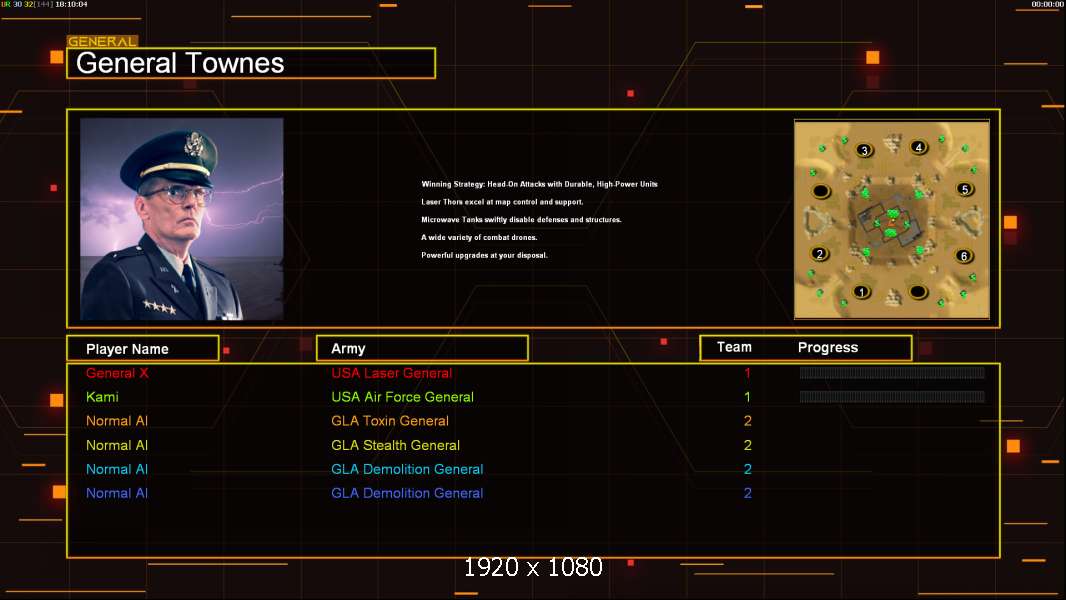This screenshot has height=600, width=1066.
Task: Click the Player Name column header
Action: [x=143, y=348]
